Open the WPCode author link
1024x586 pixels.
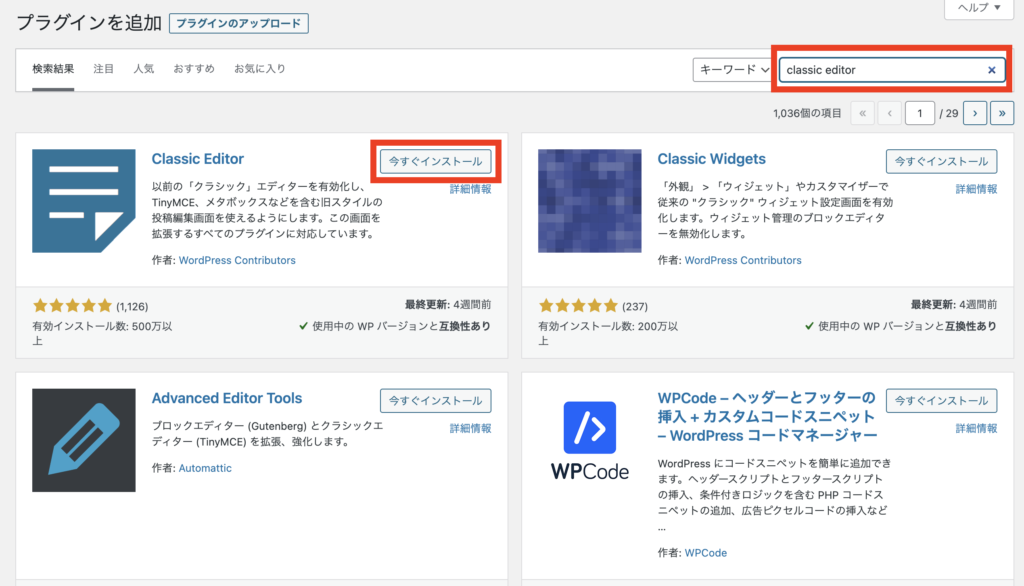(x=705, y=553)
